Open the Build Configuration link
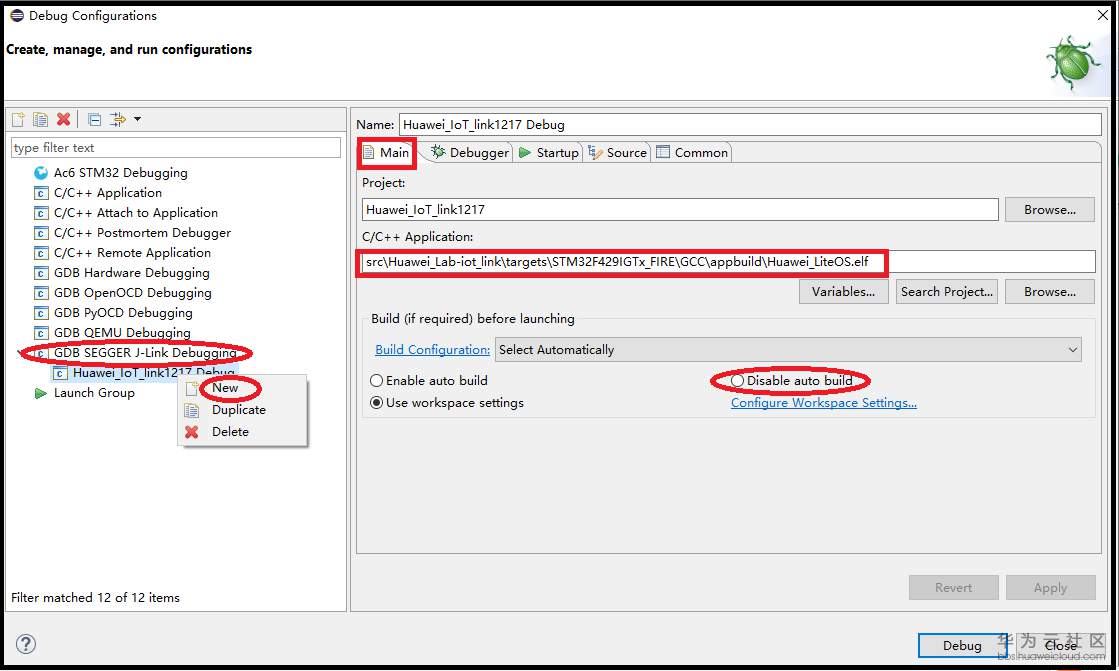 [x=432, y=350]
